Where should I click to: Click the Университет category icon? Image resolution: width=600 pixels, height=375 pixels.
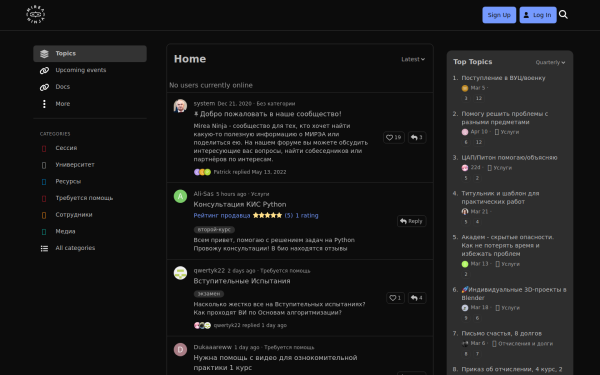pos(44,165)
